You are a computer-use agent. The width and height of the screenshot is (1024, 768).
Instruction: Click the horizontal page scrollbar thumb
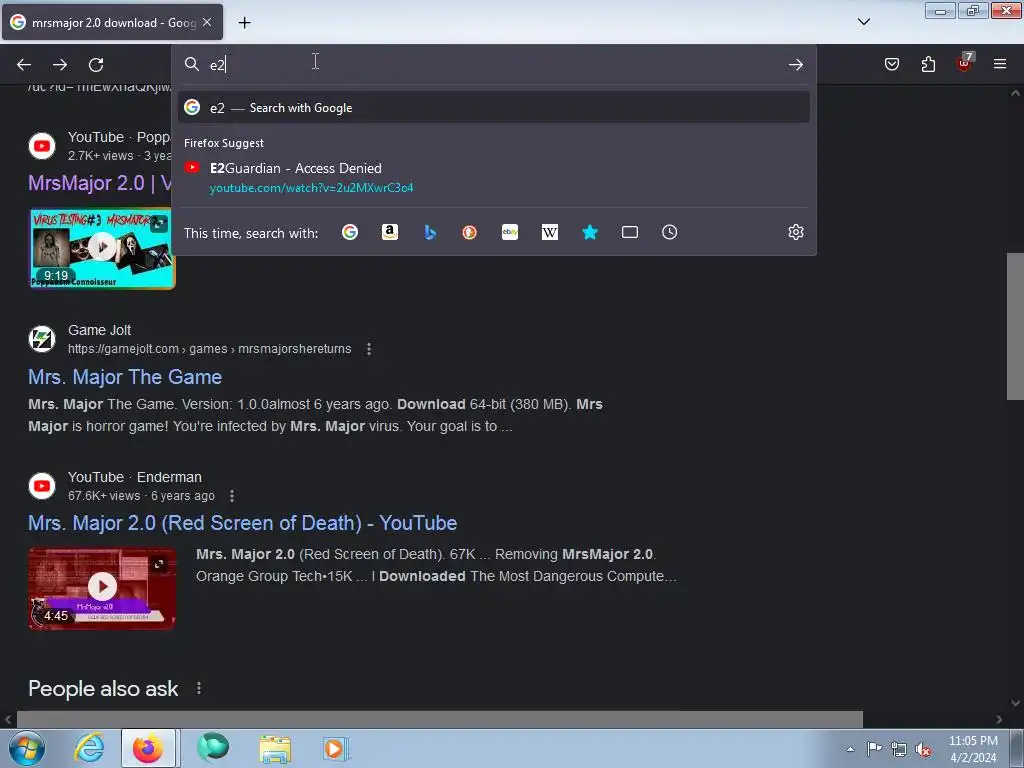coord(440,719)
